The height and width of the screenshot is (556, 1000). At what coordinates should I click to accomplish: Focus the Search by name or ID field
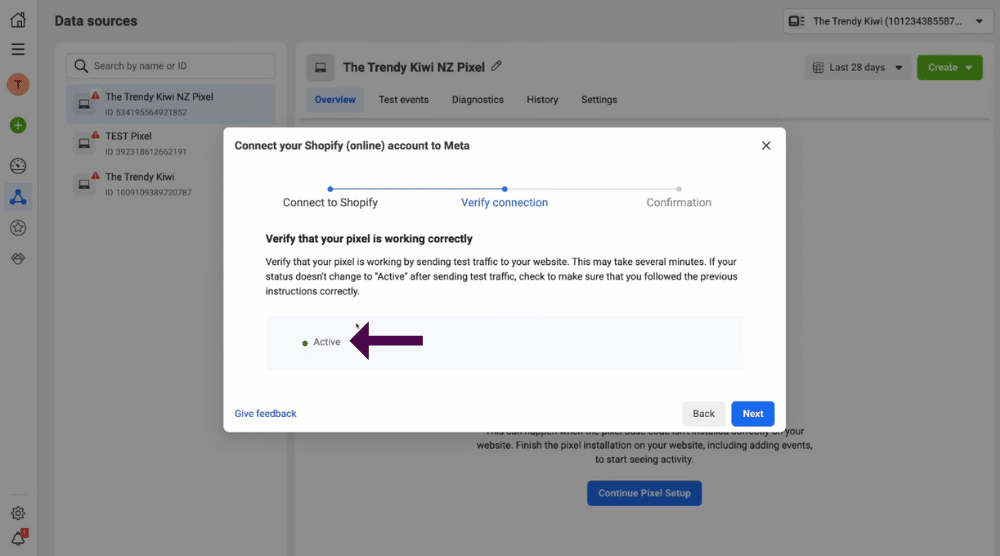click(x=171, y=66)
